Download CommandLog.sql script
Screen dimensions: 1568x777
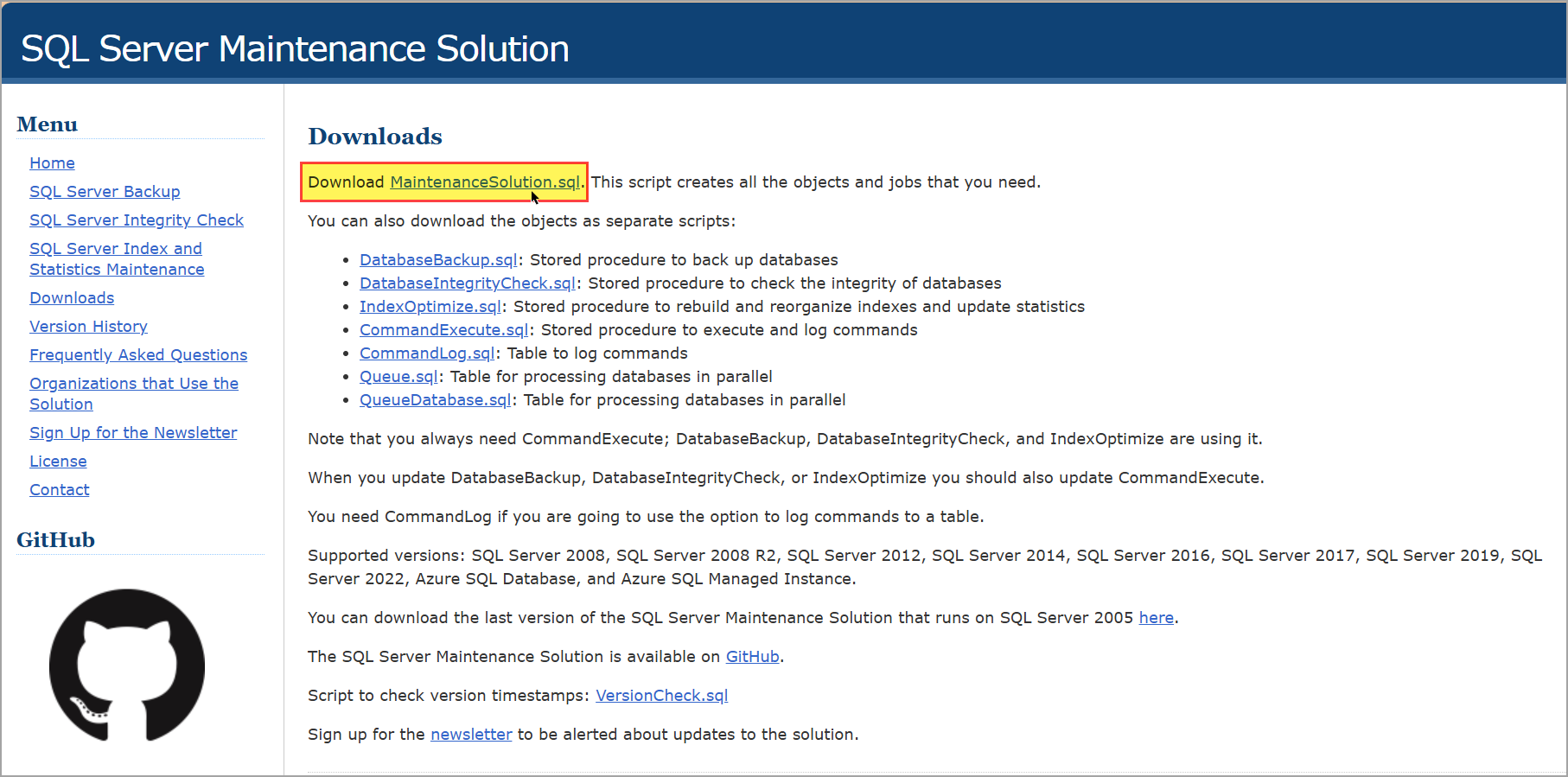point(427,353)
